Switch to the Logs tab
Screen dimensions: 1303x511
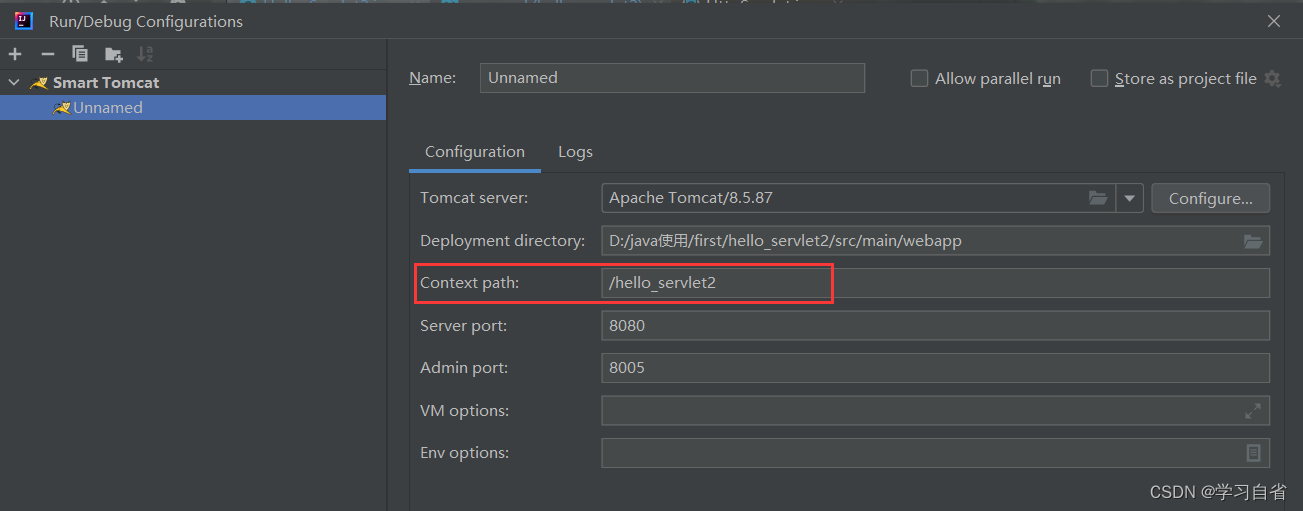575,152
